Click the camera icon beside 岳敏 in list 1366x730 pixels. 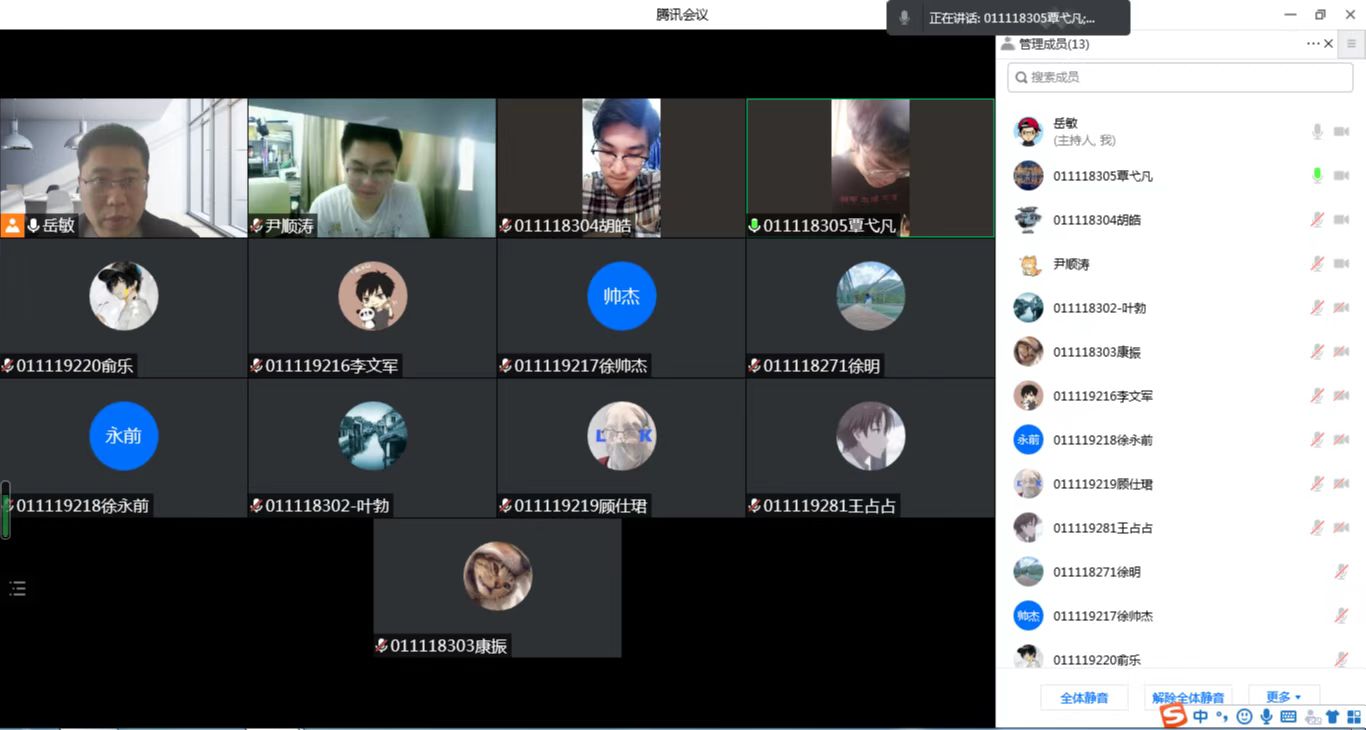[x=1341, y=132]
